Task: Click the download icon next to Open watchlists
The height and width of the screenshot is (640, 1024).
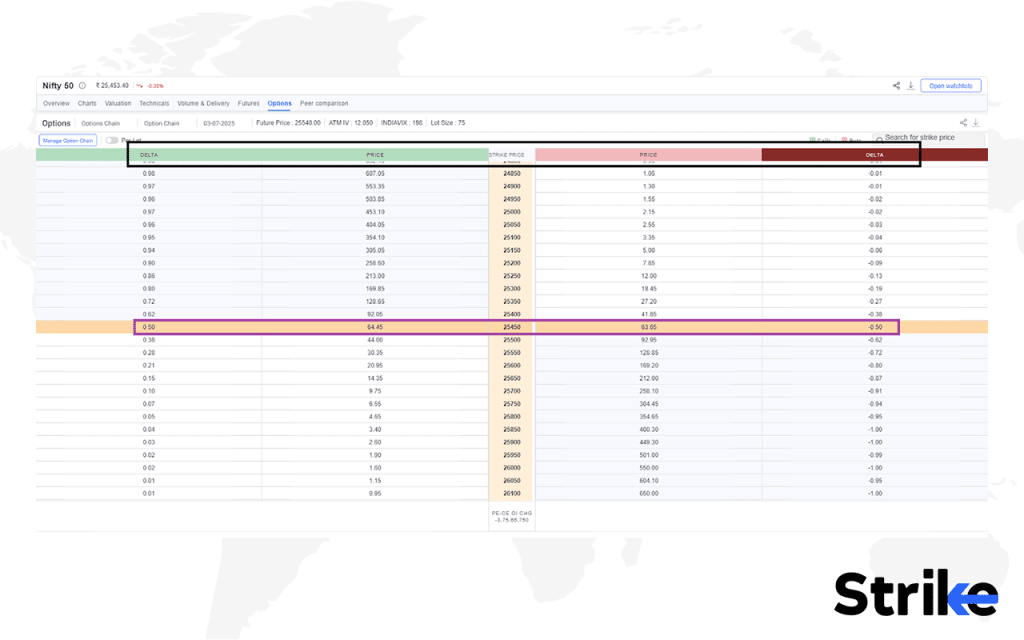Action: click(910, 86)
